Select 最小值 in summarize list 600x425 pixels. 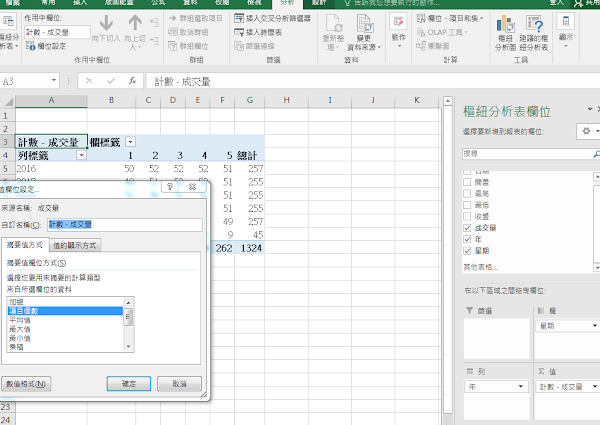(65, 338)
